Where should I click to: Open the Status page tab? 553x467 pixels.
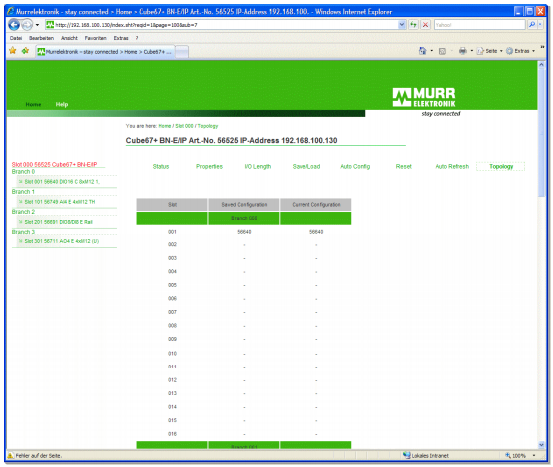(x=161, y=166)
